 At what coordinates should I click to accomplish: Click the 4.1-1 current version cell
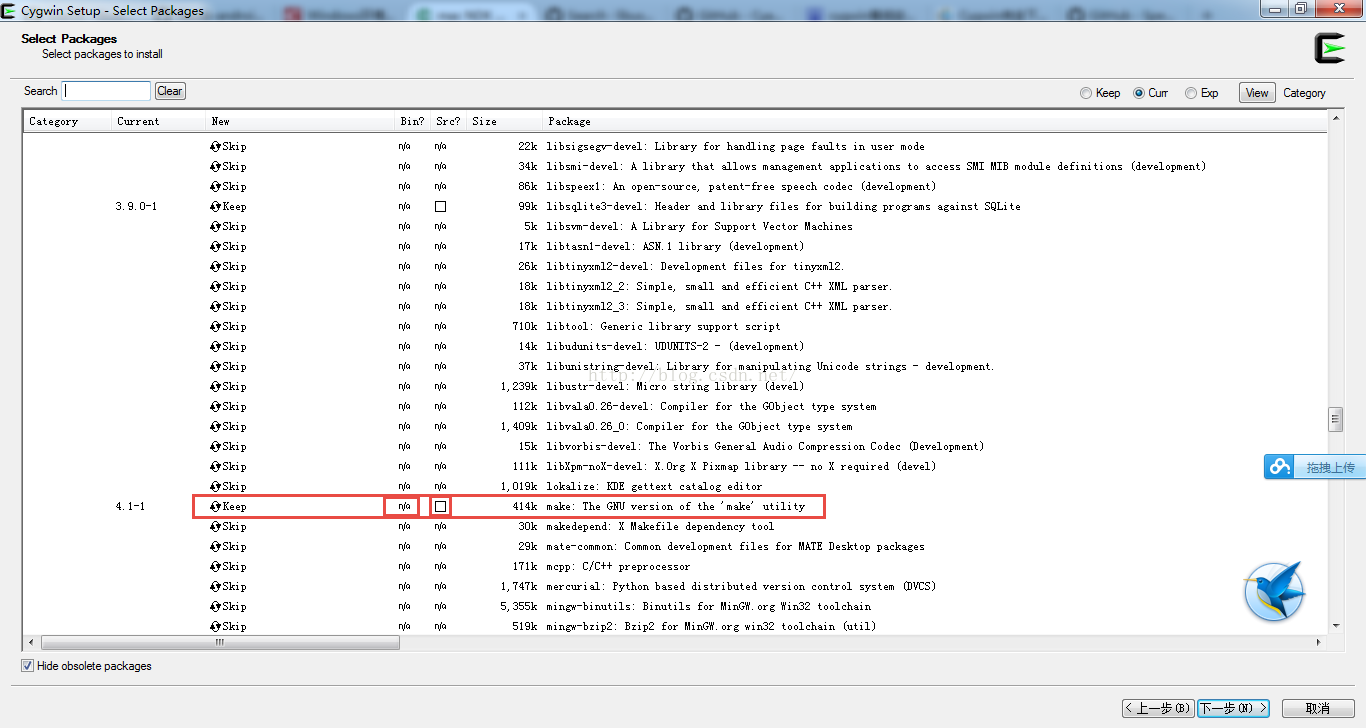tap(130, 506)
